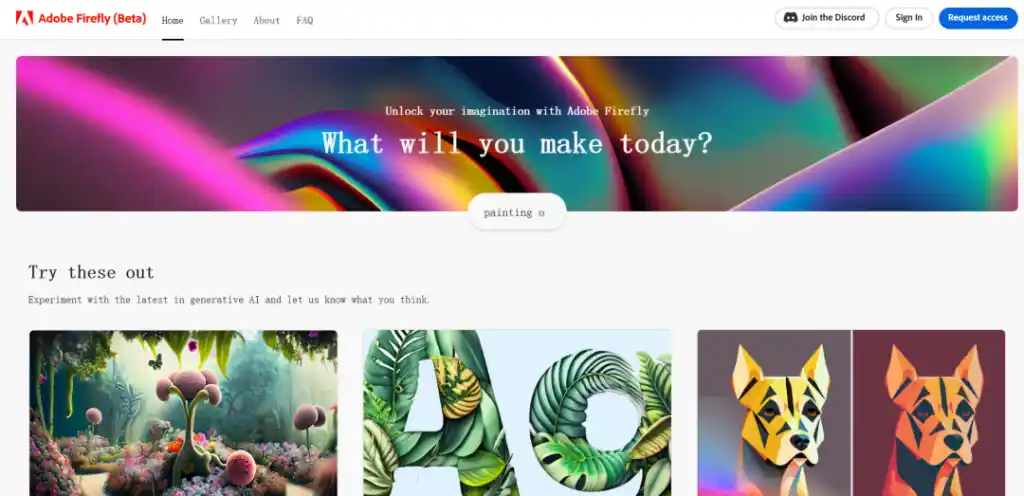Click the Adobe logo icon
Viewport: 1024px width, 496px height.
[x=24, y=18]
